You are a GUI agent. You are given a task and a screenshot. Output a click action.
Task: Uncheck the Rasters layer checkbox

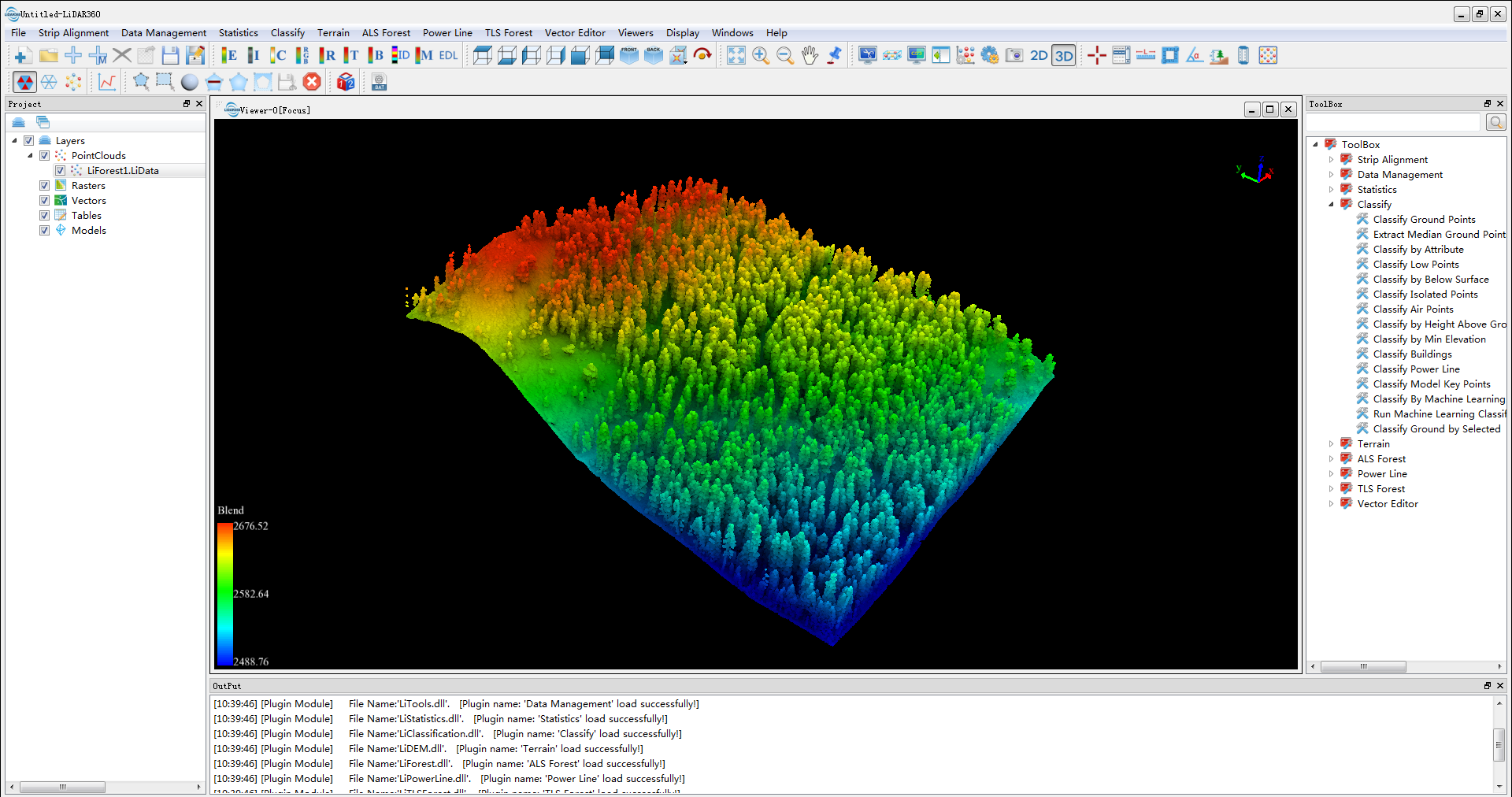coord(45,186)
